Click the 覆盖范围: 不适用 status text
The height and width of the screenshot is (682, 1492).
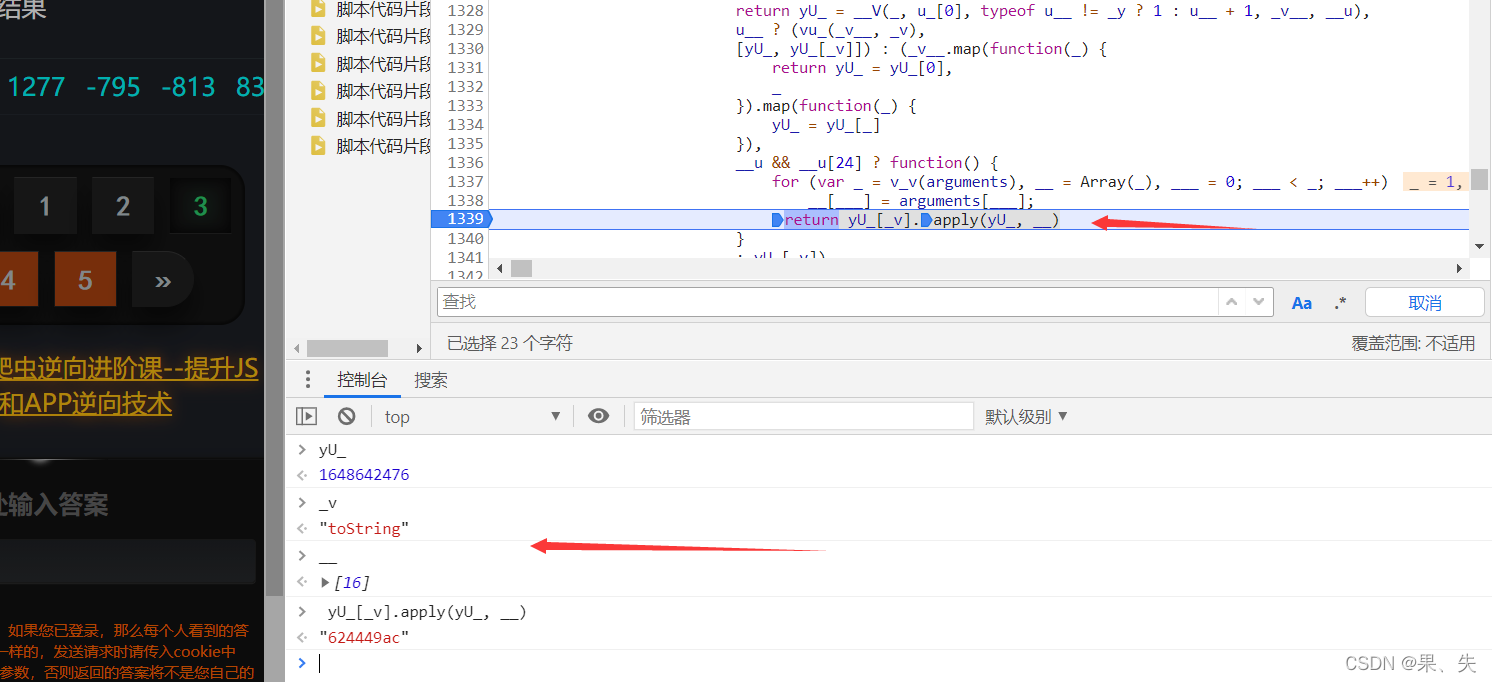1413,343
